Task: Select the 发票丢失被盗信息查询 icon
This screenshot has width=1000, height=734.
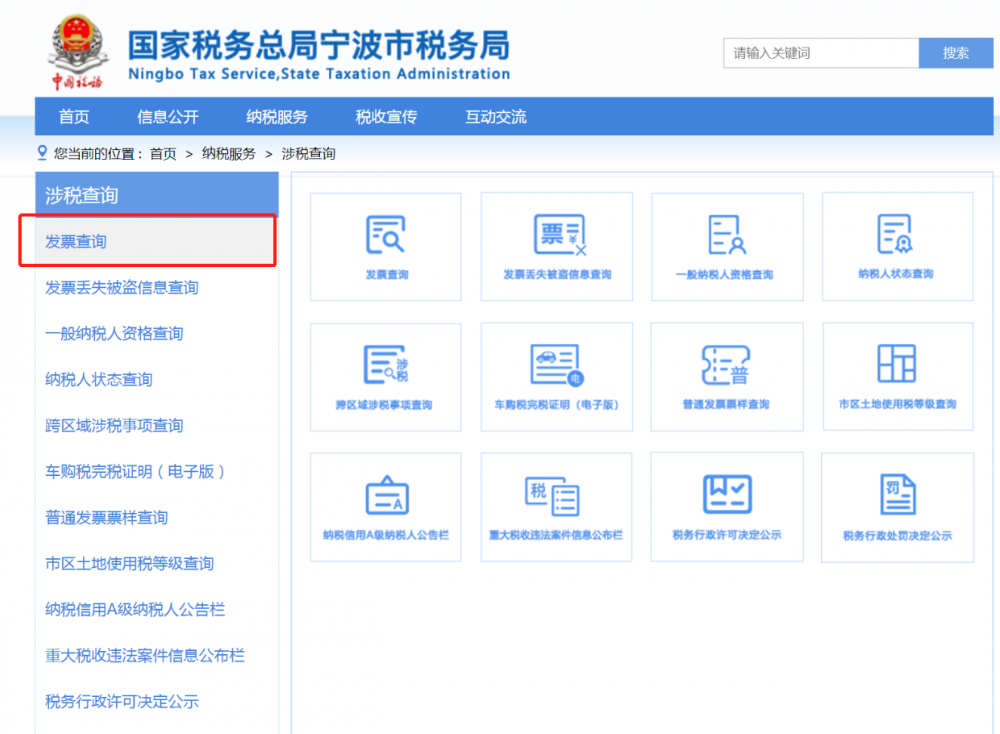Action: tap(556, 246)
